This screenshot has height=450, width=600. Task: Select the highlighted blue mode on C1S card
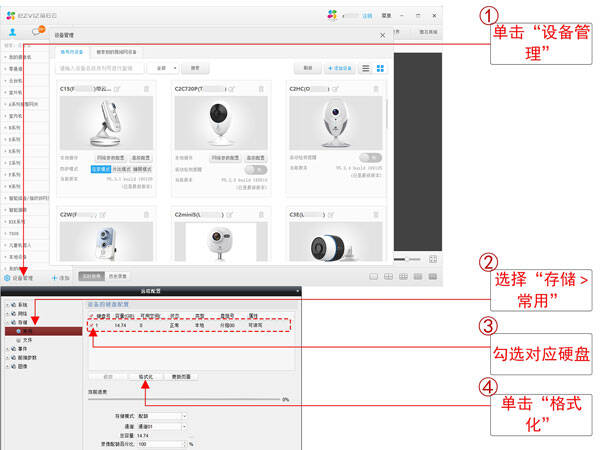101,169
